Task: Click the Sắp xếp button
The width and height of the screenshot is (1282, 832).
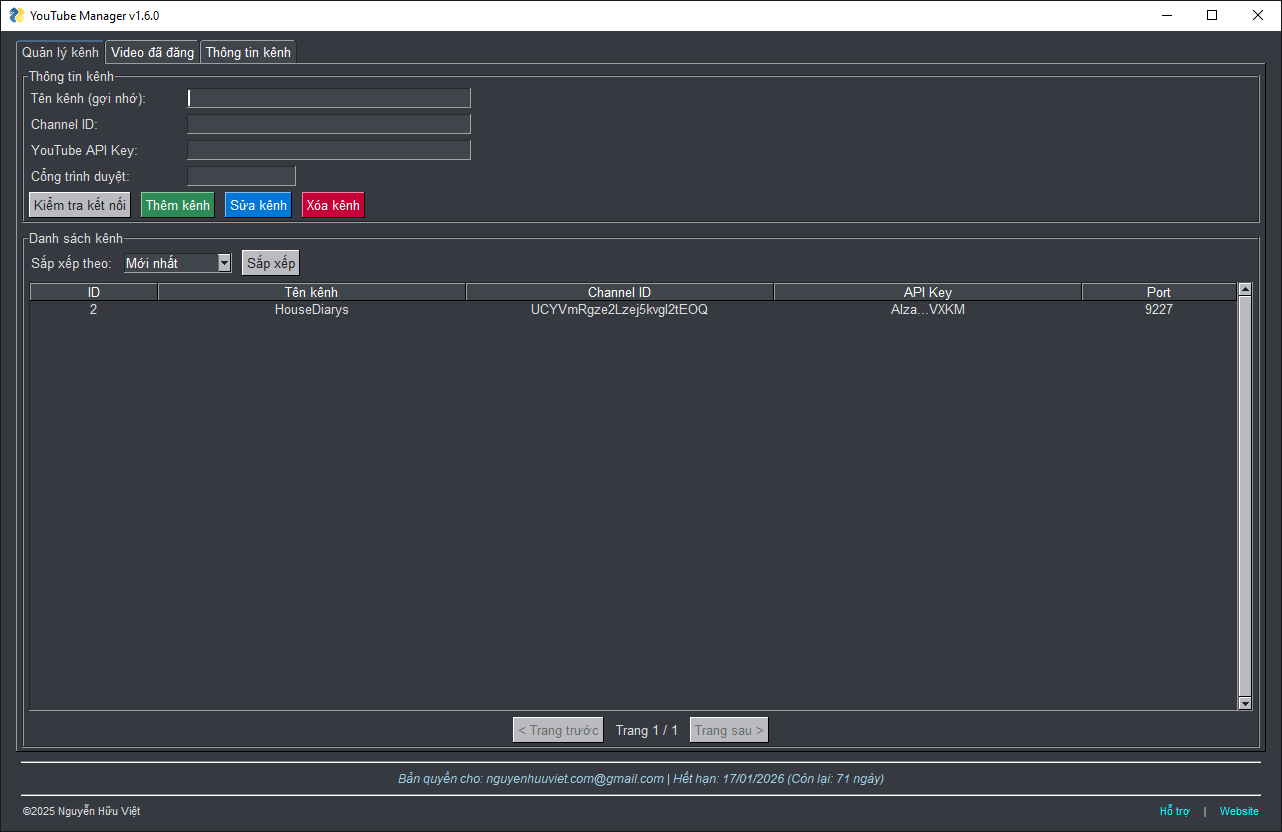Action: pyautogui.click(x=271, y=263)
